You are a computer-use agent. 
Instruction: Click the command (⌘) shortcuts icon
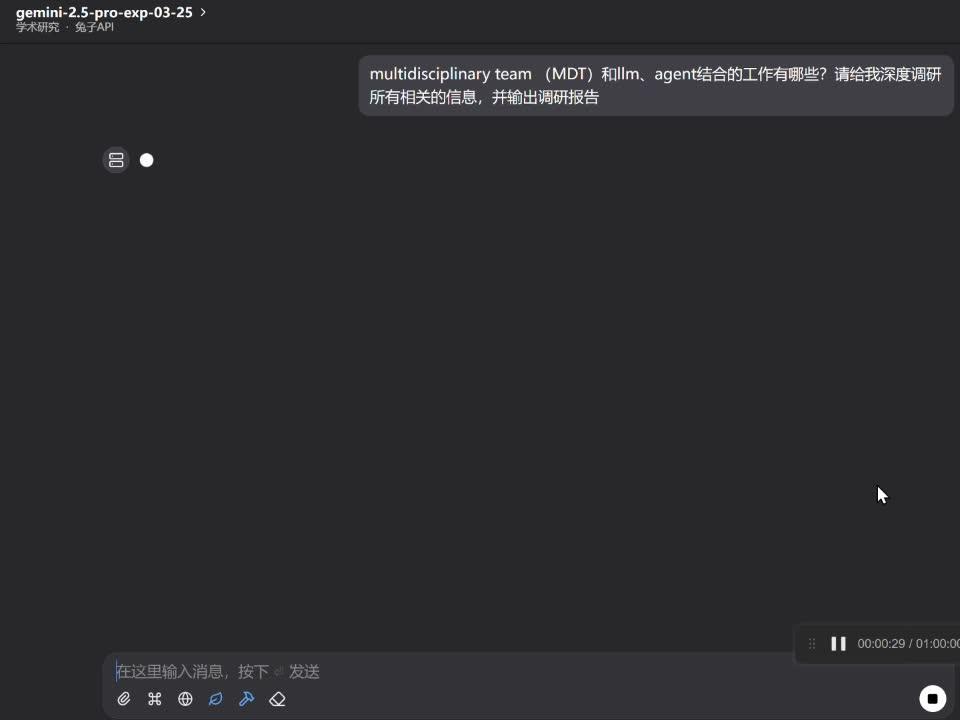coord(155,699)
